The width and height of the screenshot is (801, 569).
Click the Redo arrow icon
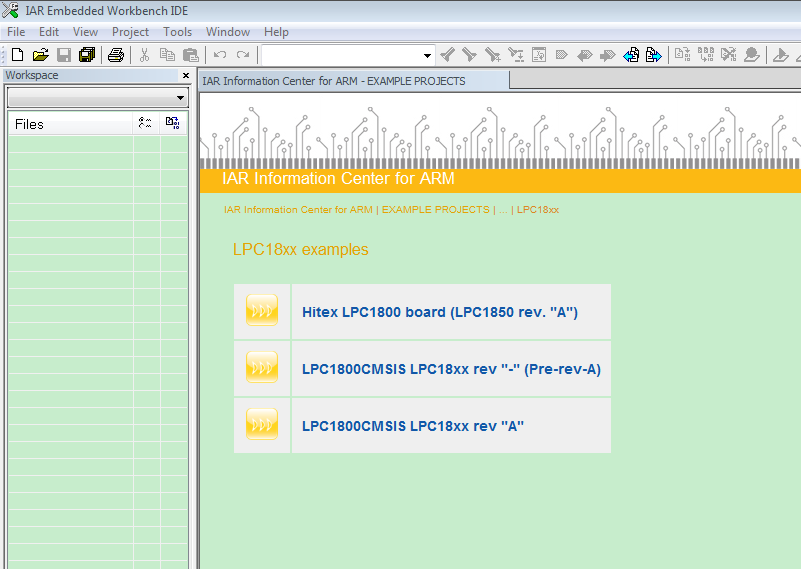[x=243, y=55]
